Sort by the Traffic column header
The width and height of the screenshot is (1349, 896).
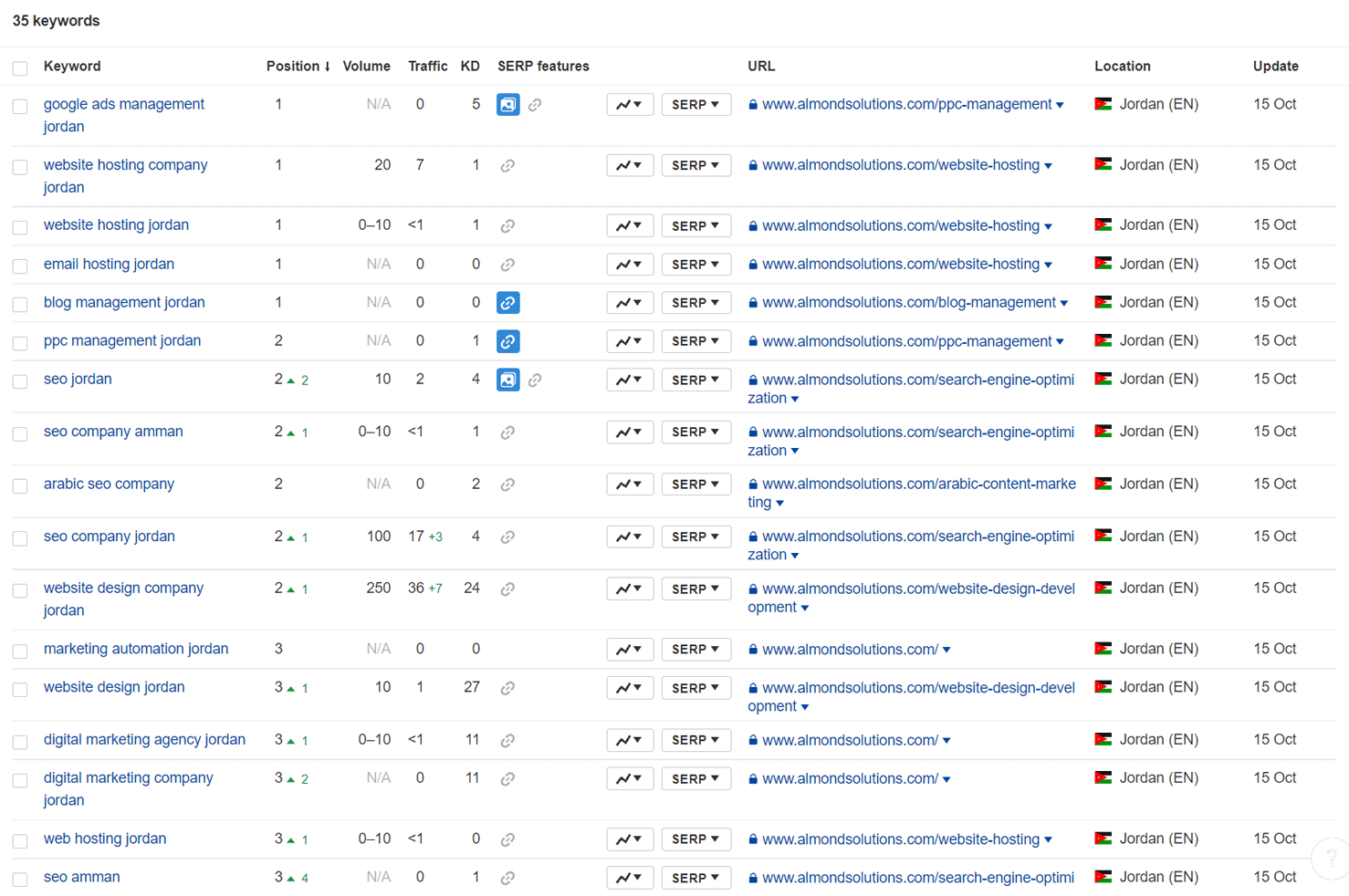point(428,67)
